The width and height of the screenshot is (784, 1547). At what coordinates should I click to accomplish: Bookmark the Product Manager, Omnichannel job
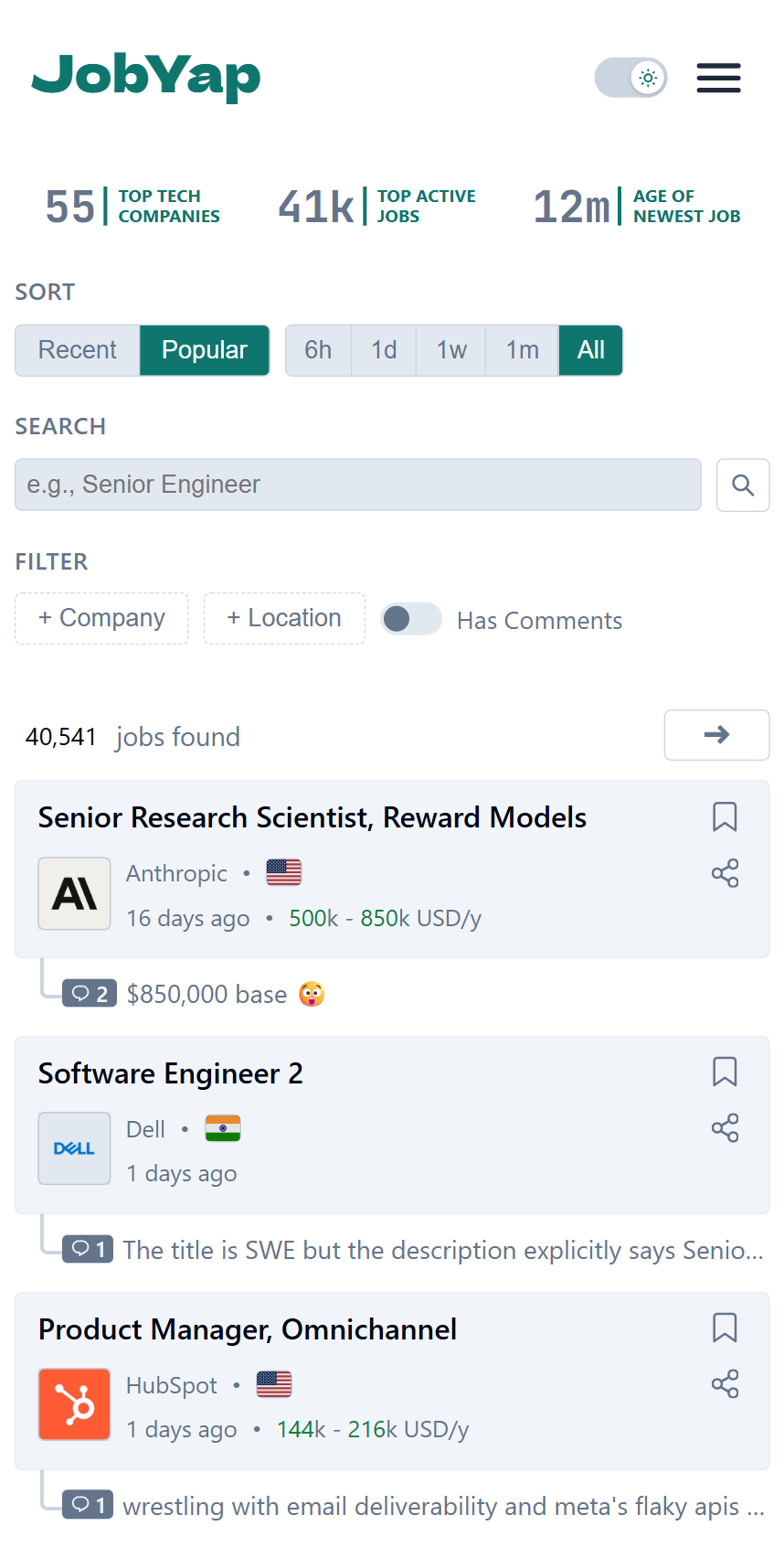pyautogui.click(x=725, y=1328)
